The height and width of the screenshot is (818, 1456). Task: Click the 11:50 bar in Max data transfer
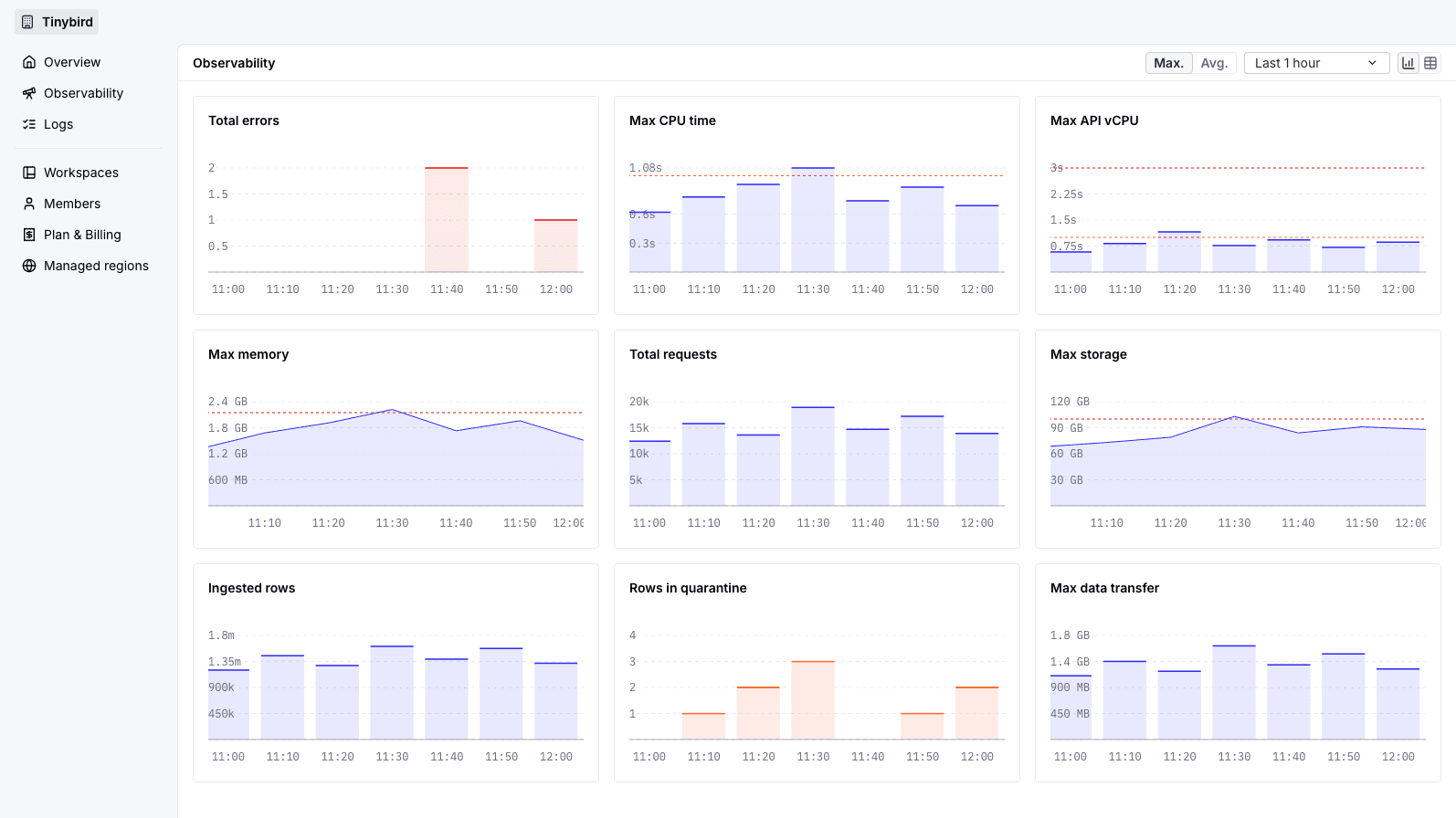[1344, 697]
